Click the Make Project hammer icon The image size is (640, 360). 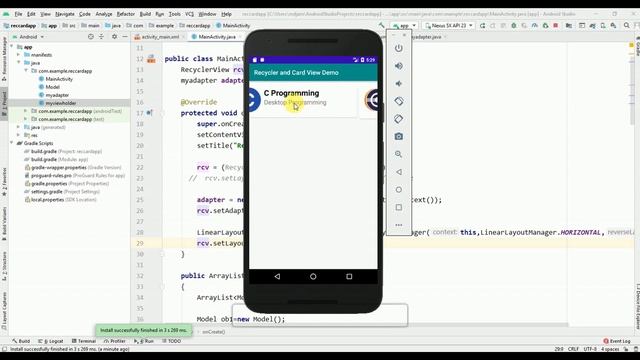(381, 25)
